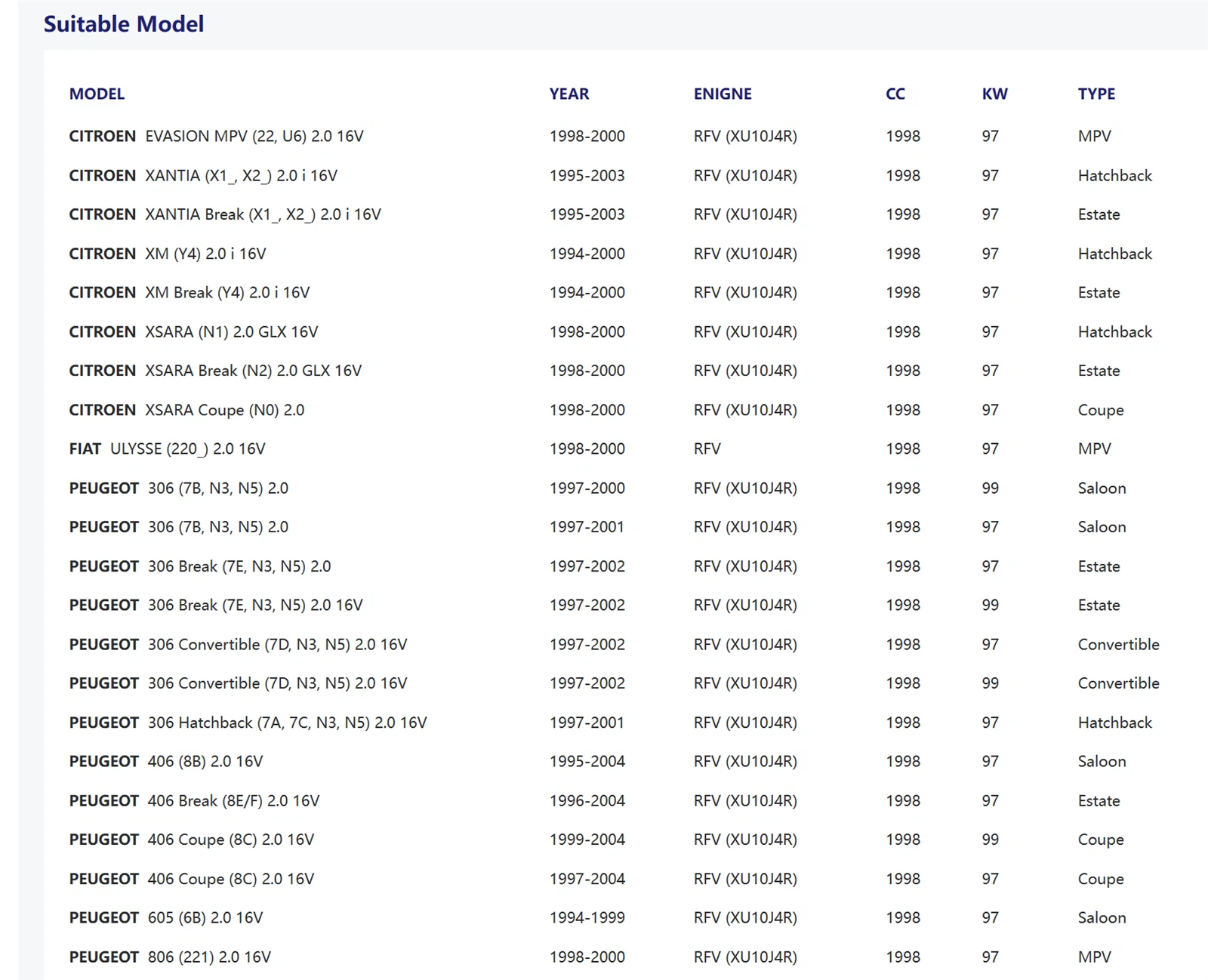Select CITROEN XANTIA Break 2.0 i 16V row
Image resolution: width=1208 pixels, height=980 pixels.
tap(225, 214)
